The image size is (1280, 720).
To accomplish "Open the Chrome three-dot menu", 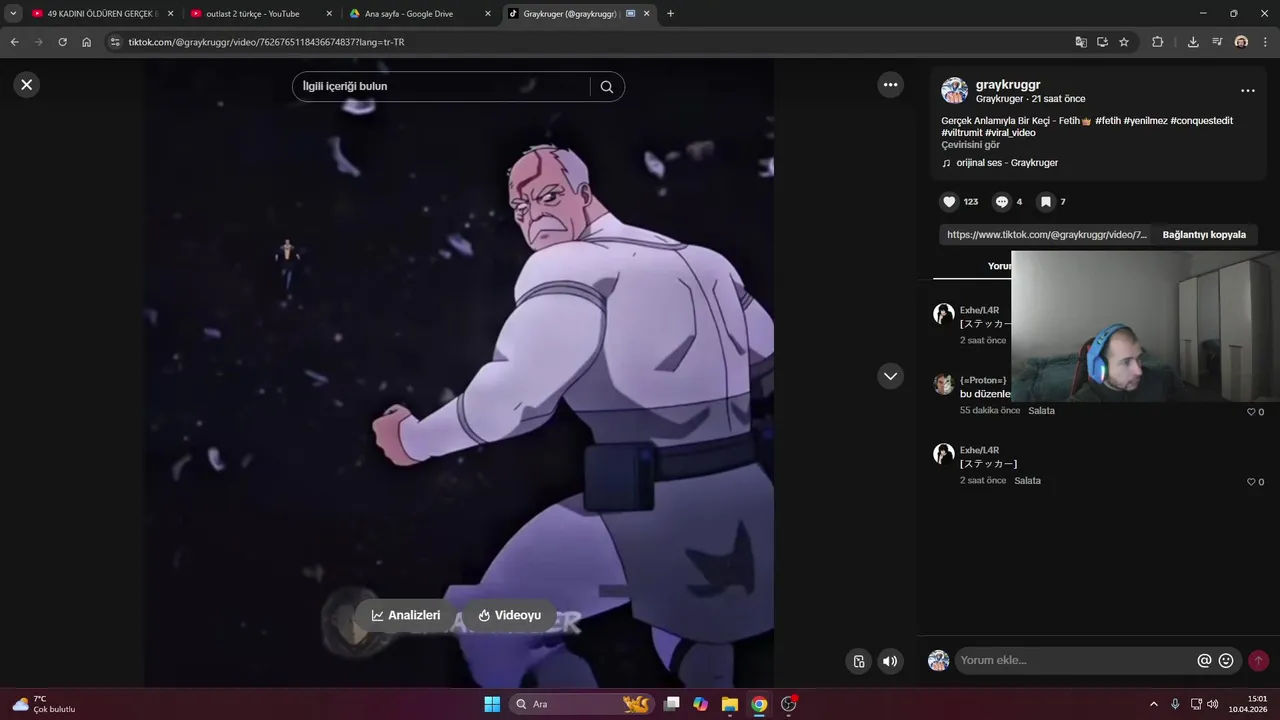I will 1265,42.
